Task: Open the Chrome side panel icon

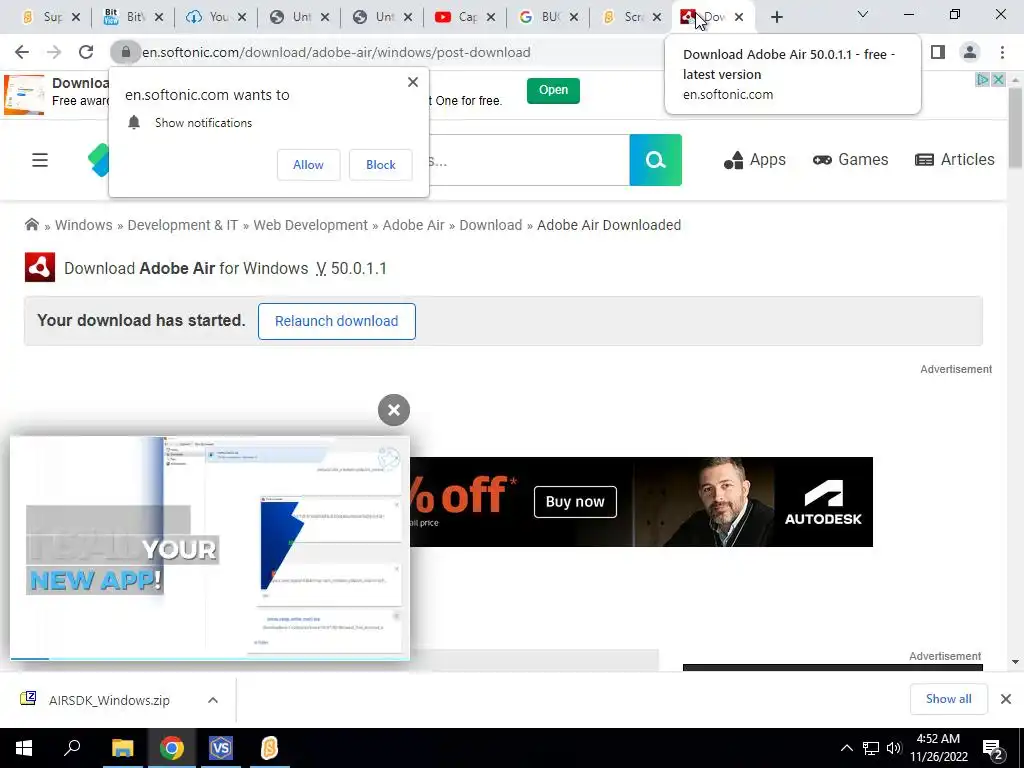Action: [x=938, y=52]
